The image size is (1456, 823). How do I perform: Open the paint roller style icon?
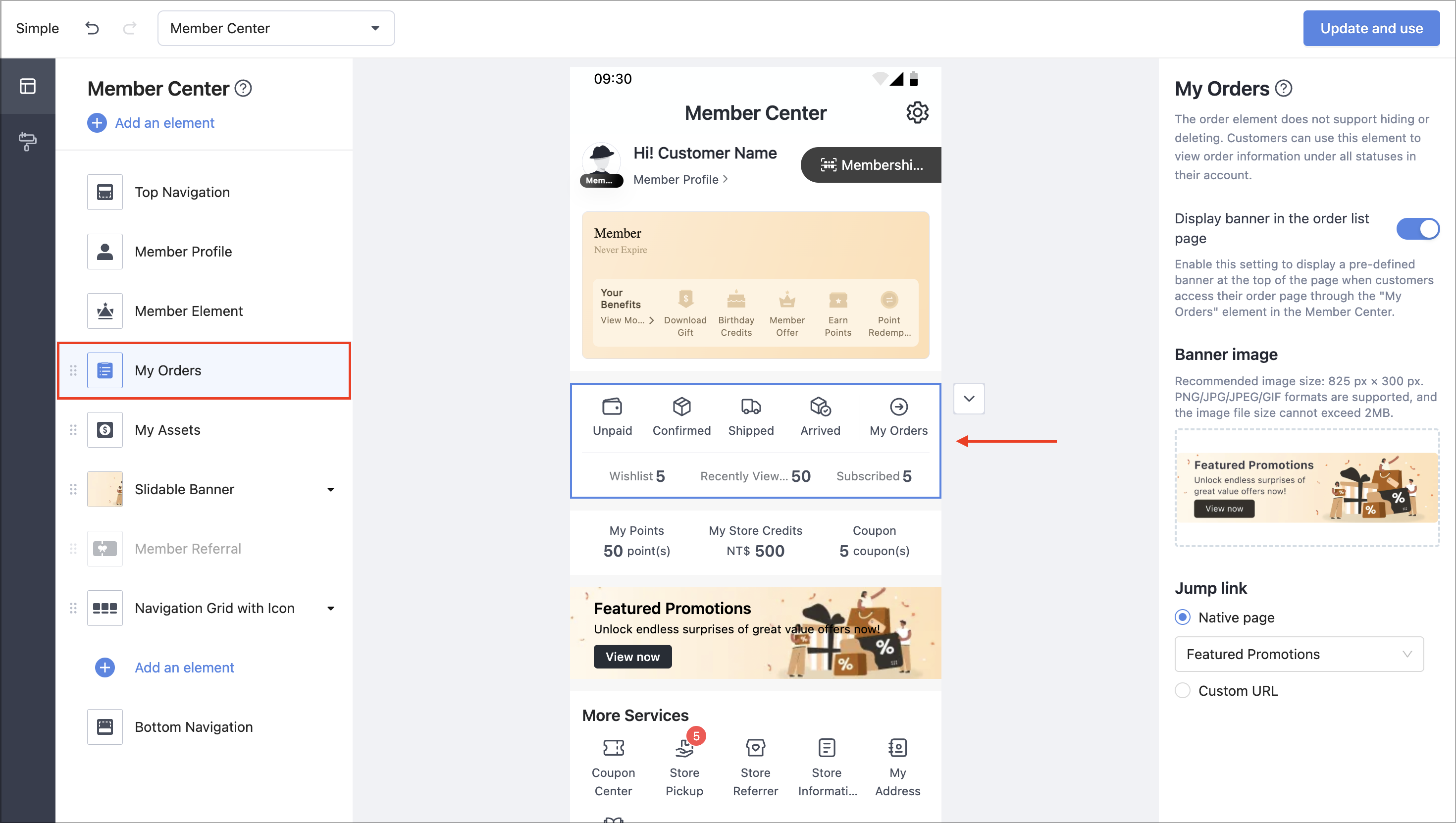pos(28,141)
